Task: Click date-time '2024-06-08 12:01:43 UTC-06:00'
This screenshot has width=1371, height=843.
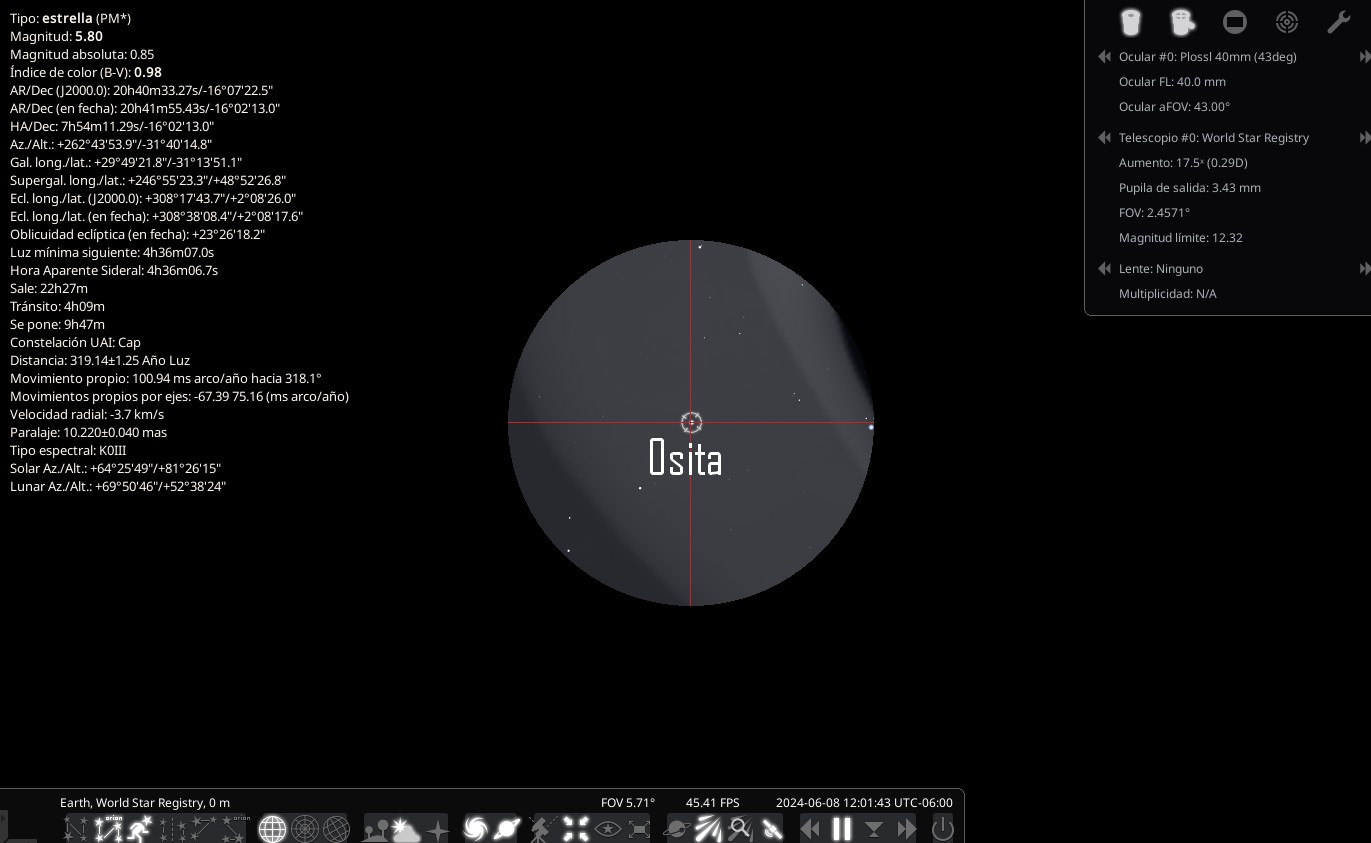Action: (864, 802)
